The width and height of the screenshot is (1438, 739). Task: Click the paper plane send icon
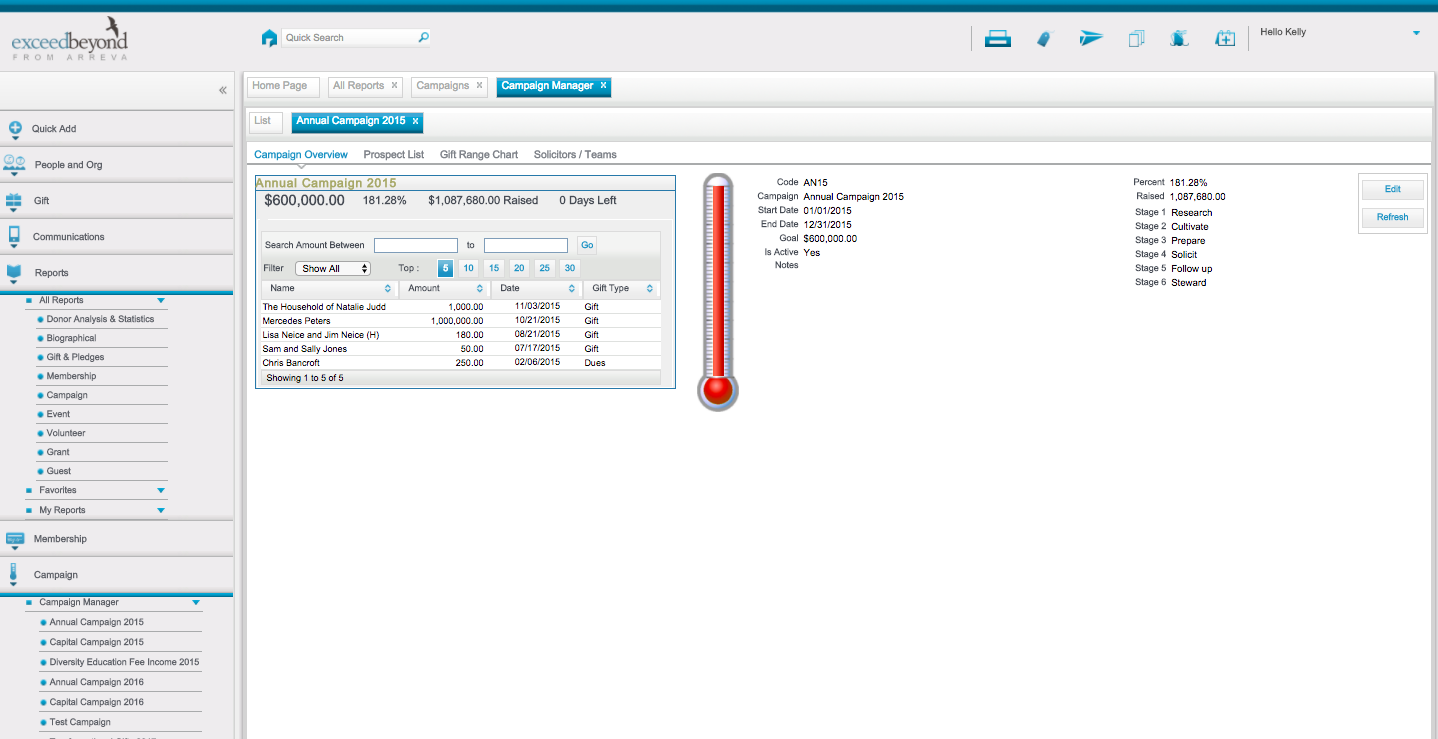[1090, 39]
